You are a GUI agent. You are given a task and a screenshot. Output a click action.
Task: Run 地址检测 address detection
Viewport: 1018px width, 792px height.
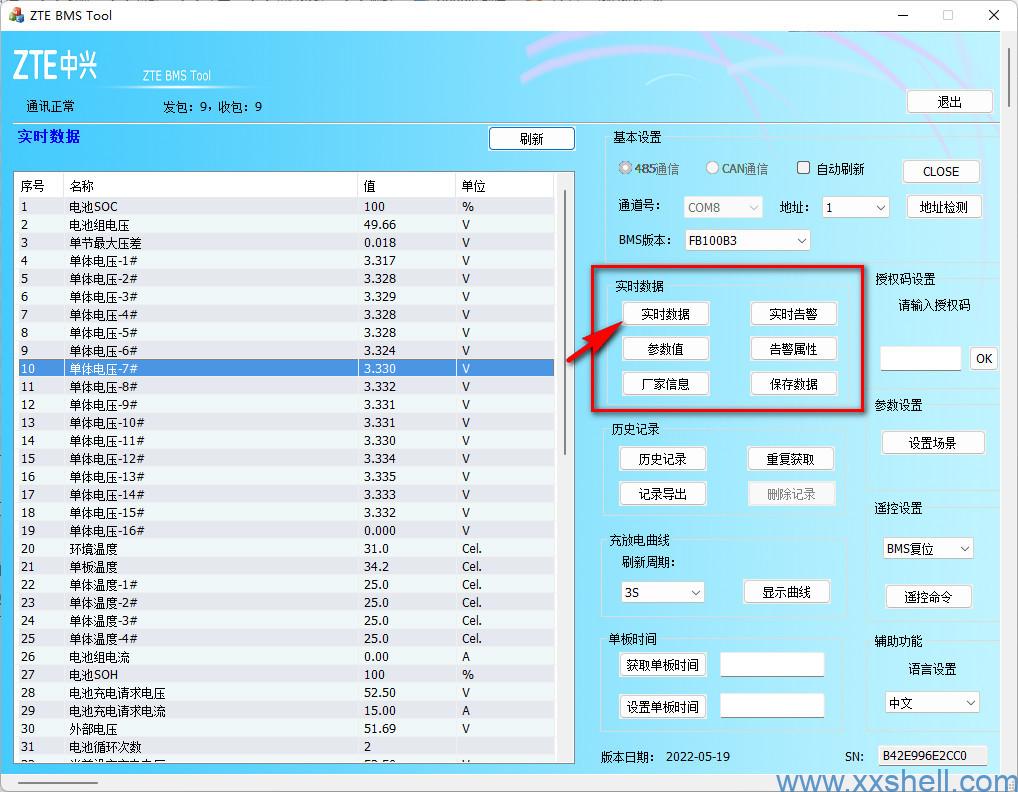[x=943, y=207]
